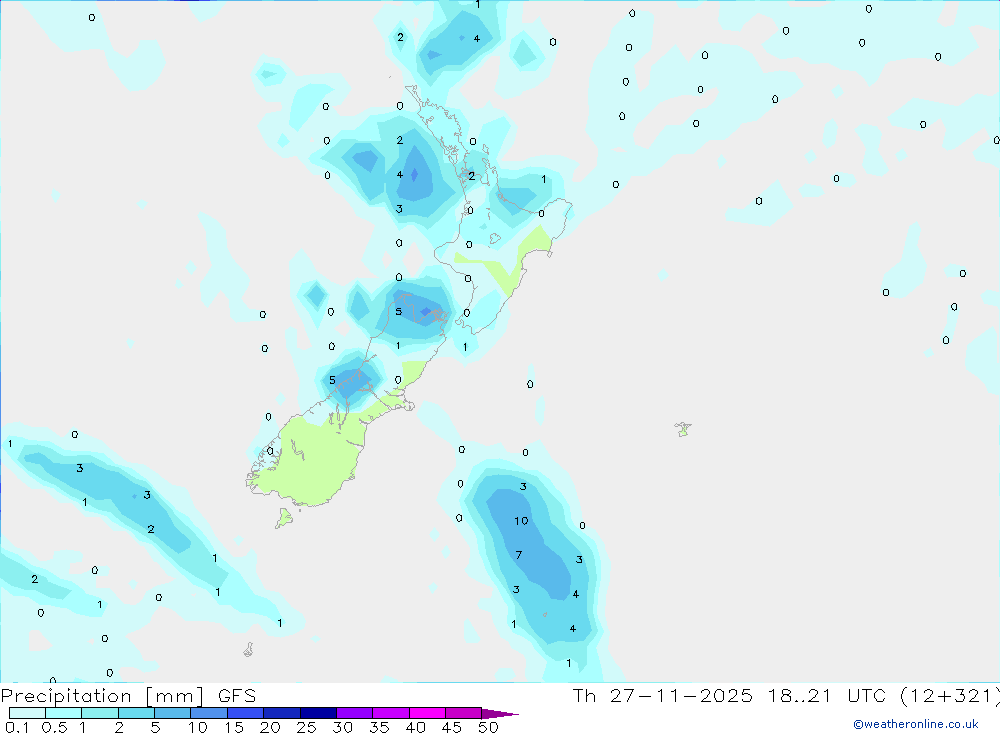Image resolution: width=1000 pixels, height=733 pixels.
Task: Select the 5–10 mm legend color swatch
Action: [x=173, y=713]
